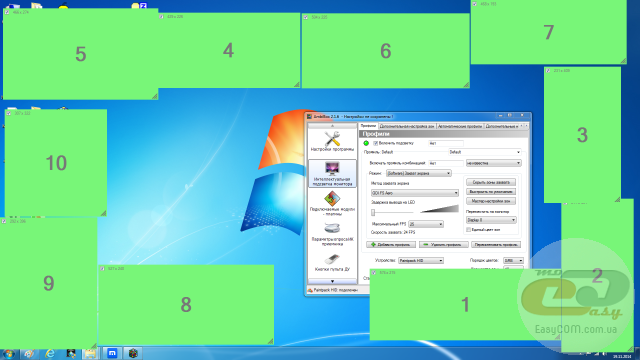Open the profile Default dropdown

(484, 152)
